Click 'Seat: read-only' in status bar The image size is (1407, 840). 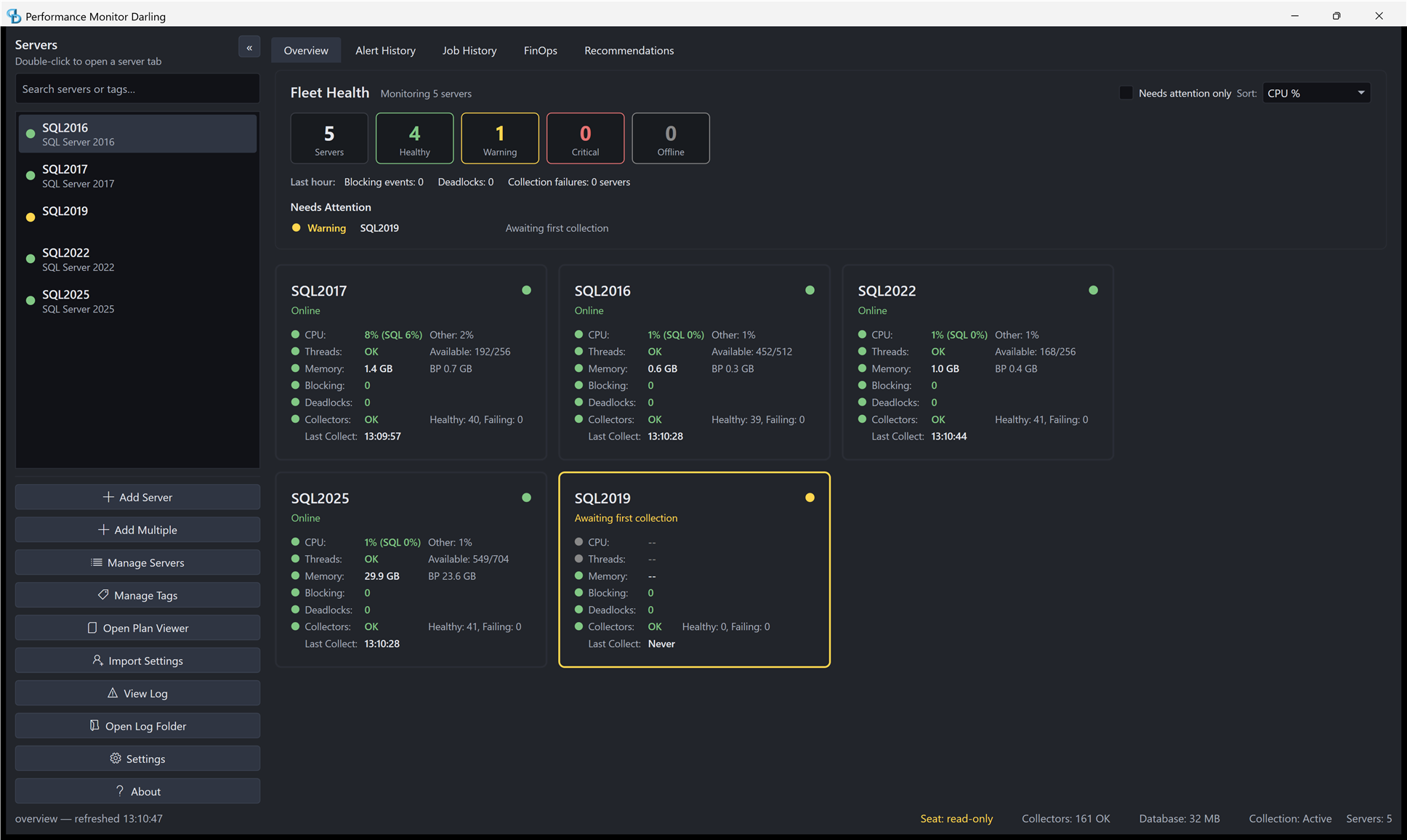click(x=956, y=818)
